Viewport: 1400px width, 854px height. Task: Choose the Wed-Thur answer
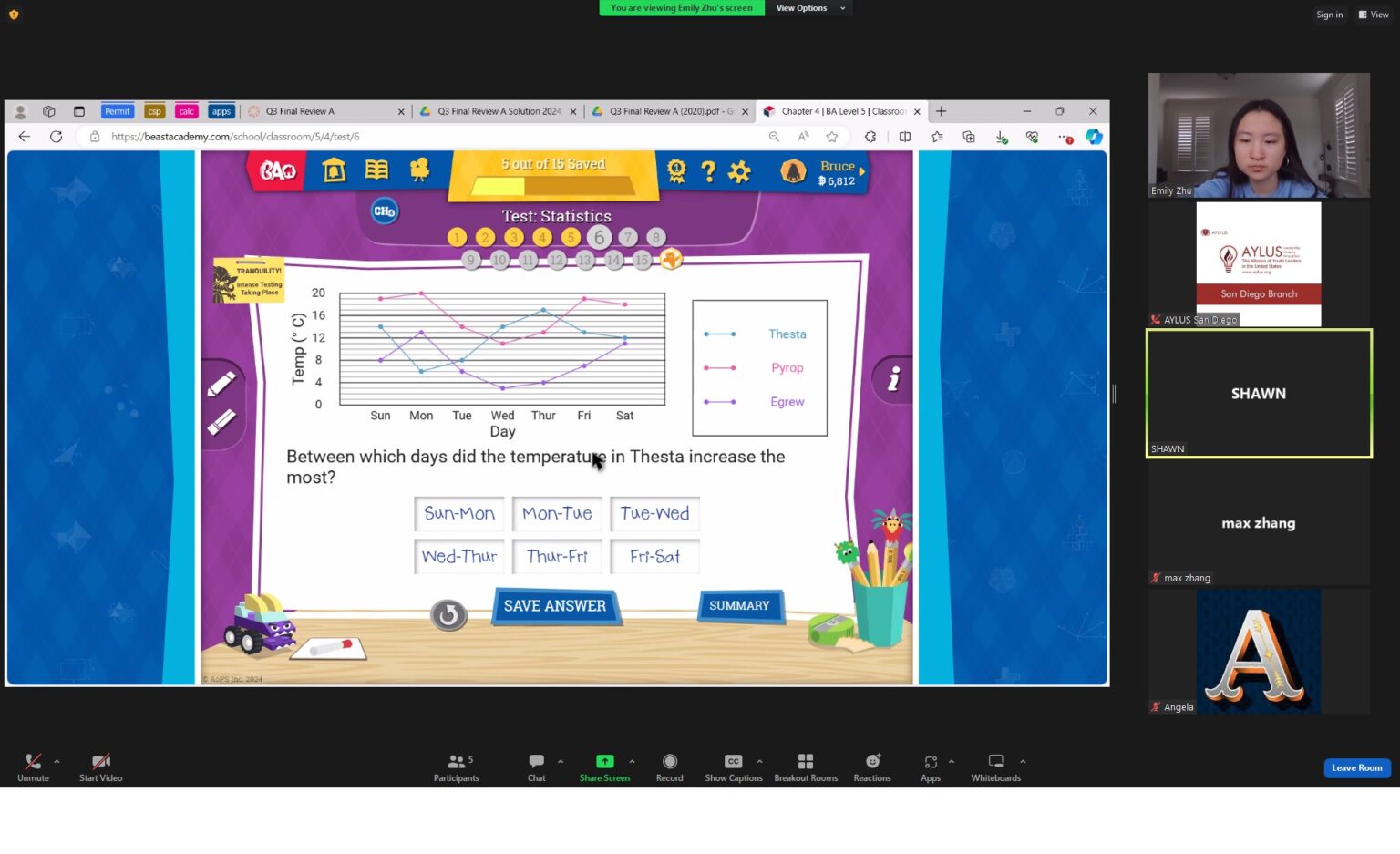pyautogui.click(x=459, y=556)
